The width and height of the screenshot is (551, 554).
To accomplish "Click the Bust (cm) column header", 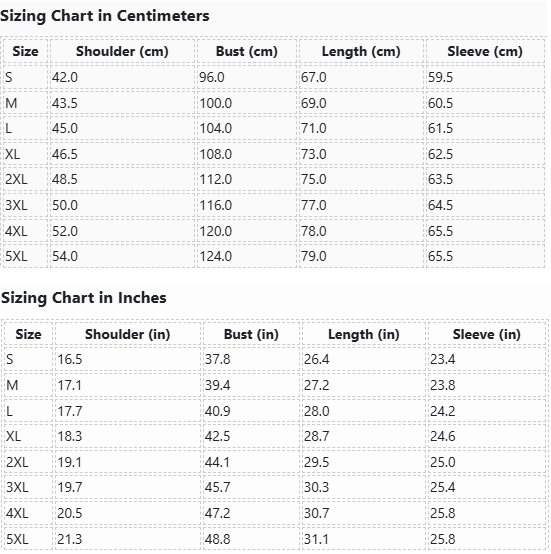I will click(x=247, y=52).
